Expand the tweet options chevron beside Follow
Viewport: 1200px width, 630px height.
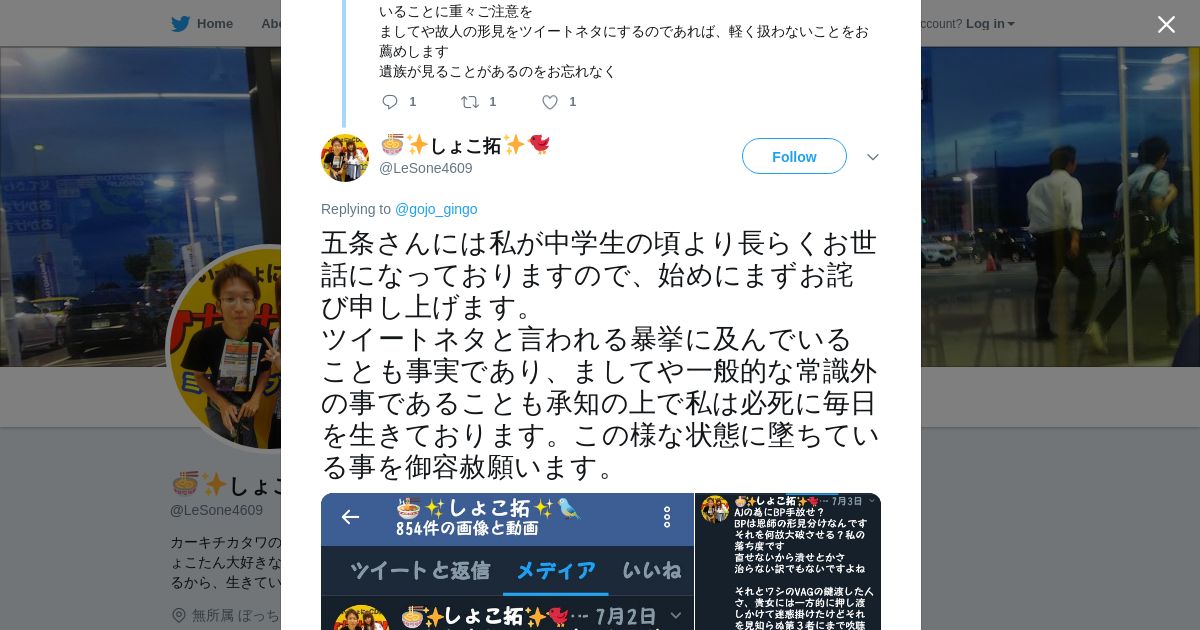coord(873,157)
